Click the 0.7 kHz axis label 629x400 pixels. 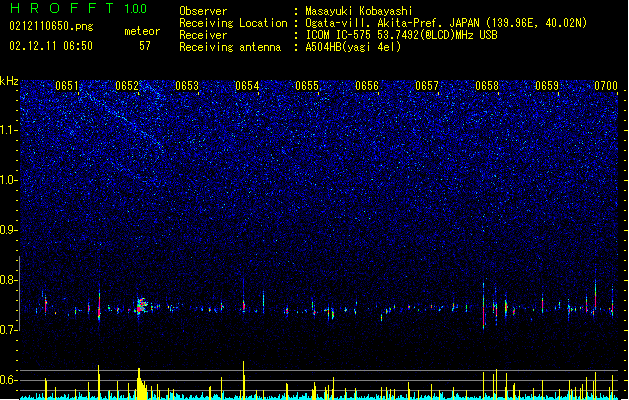coord(9,330)
